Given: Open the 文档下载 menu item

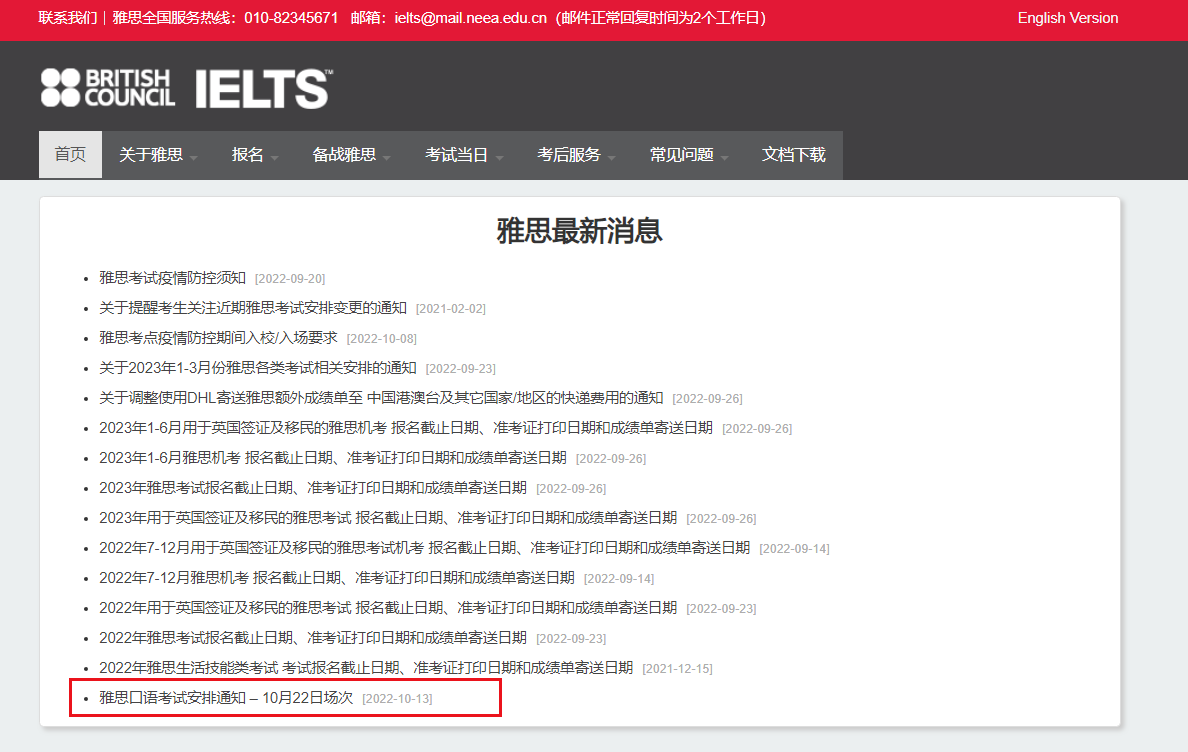Looking at the screenshot, I should [x=793, y=154].
